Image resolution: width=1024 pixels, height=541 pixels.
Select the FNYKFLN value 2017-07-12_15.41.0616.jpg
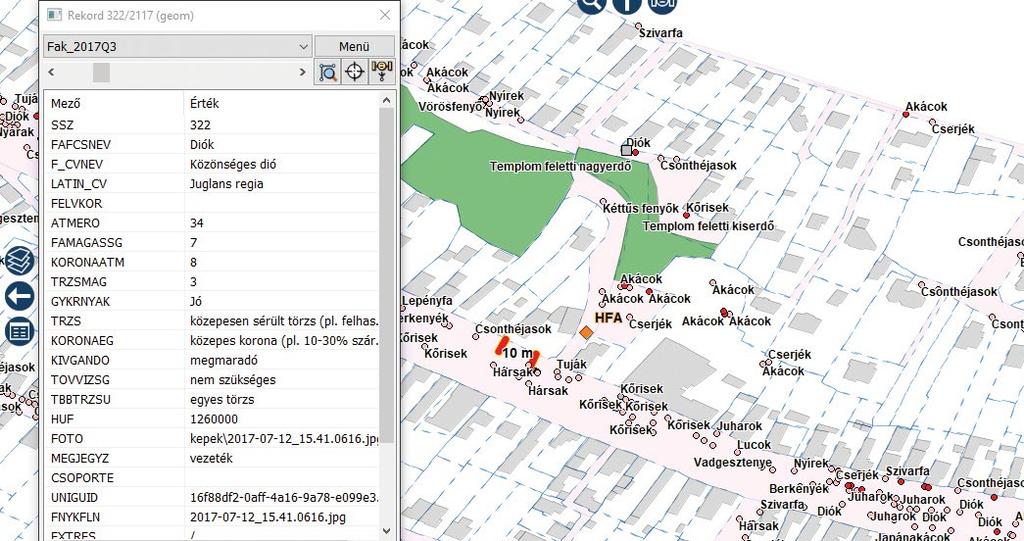[x=268, y=517]
